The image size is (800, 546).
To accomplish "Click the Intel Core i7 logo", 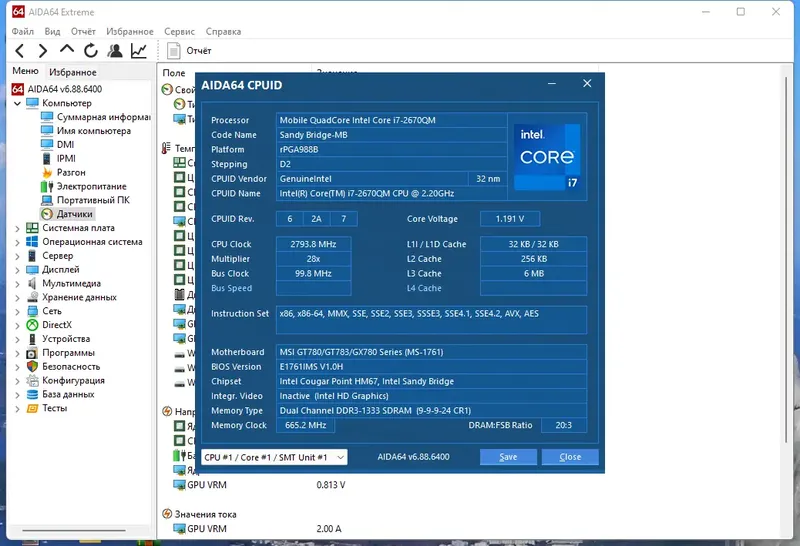I will point(547,157).
